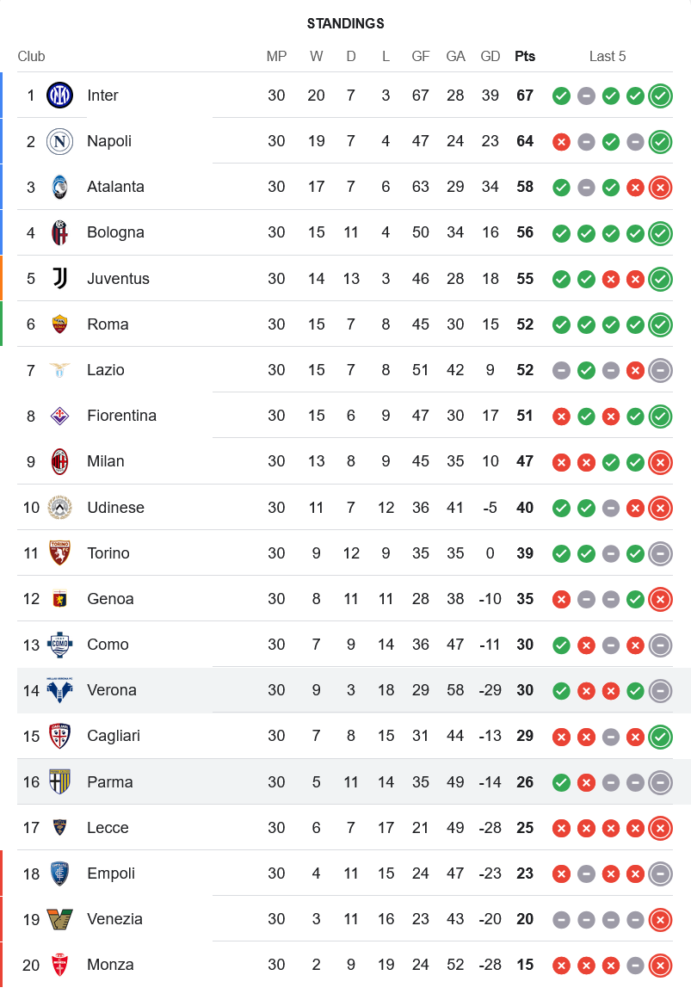
Task: Click Lazio's most recent draw result icon
Action: click(660, 370)
